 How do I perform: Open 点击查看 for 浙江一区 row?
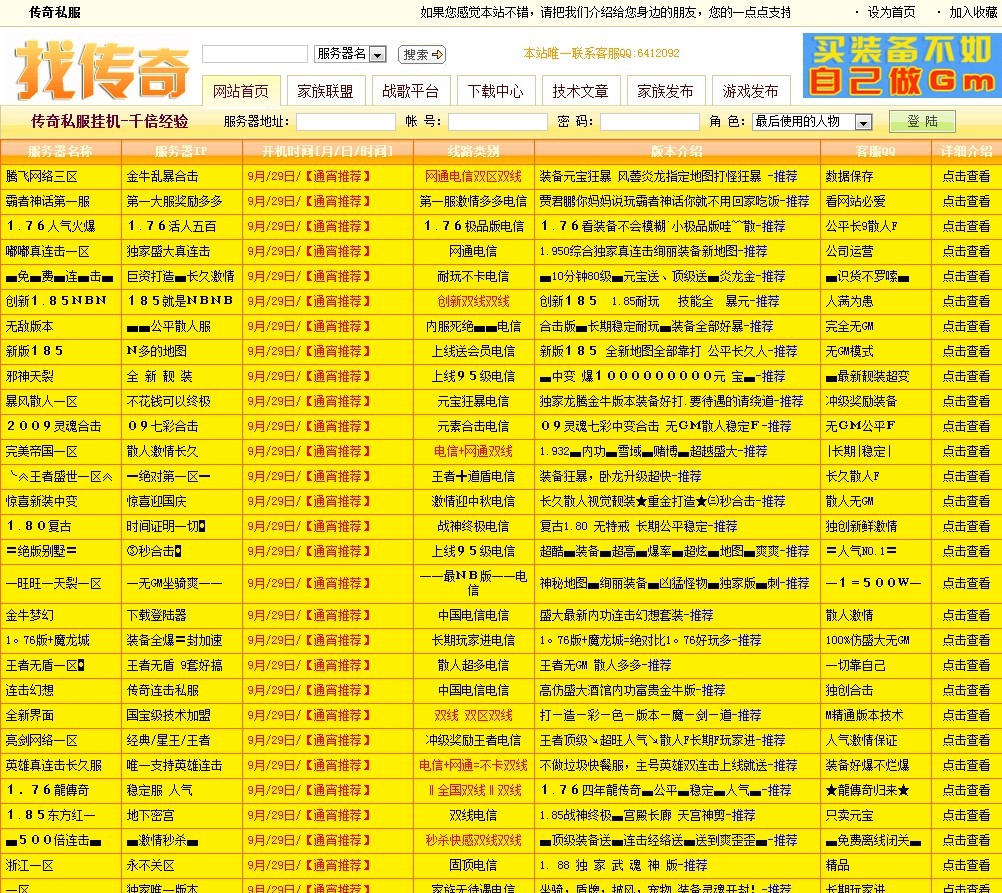[966, 866]
